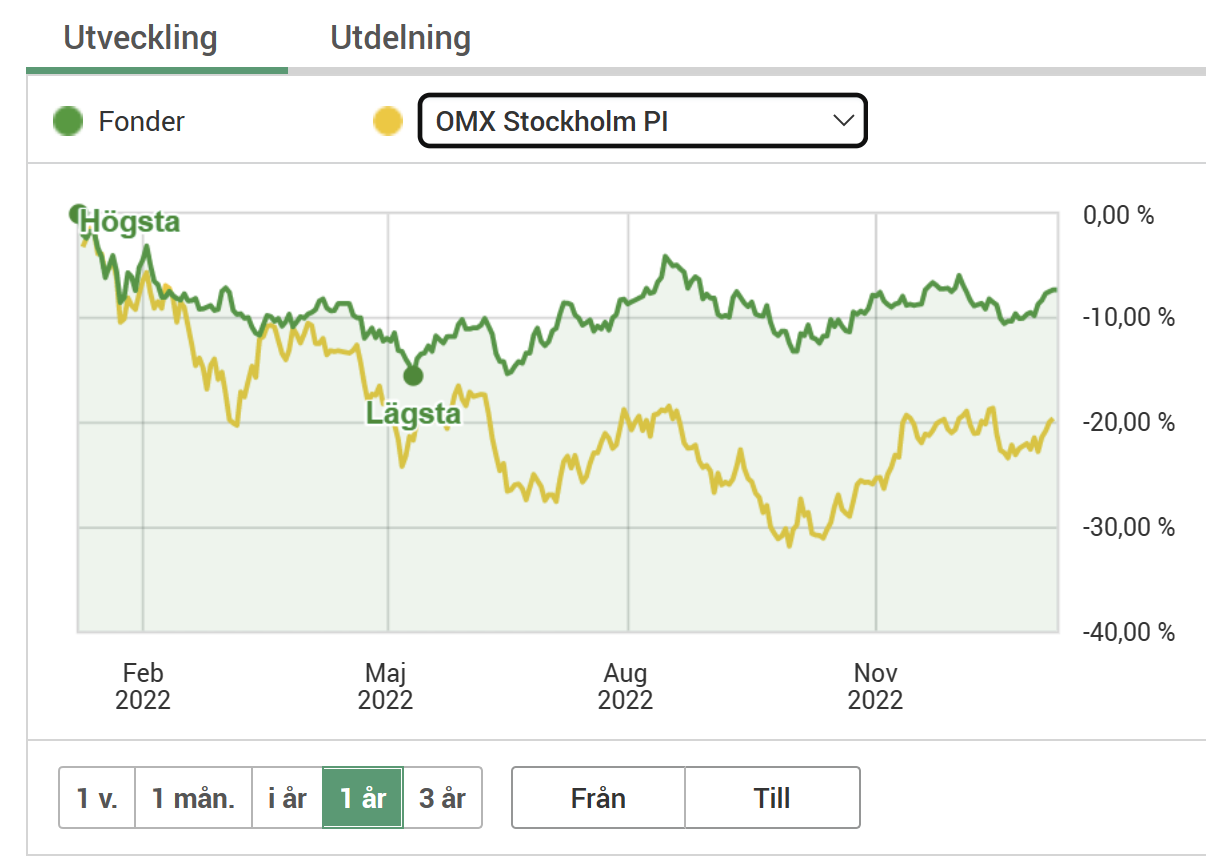This screenshot has height=863, width=1206.
Task: Click the Feb 2022 axis label
Action: (x=143, y=685)
